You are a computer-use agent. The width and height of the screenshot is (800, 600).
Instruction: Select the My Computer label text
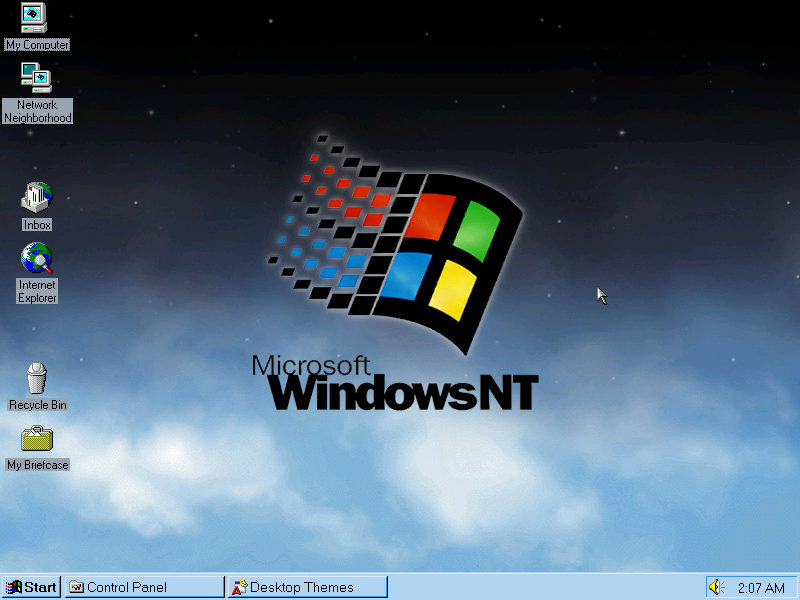tap(37, 45)
